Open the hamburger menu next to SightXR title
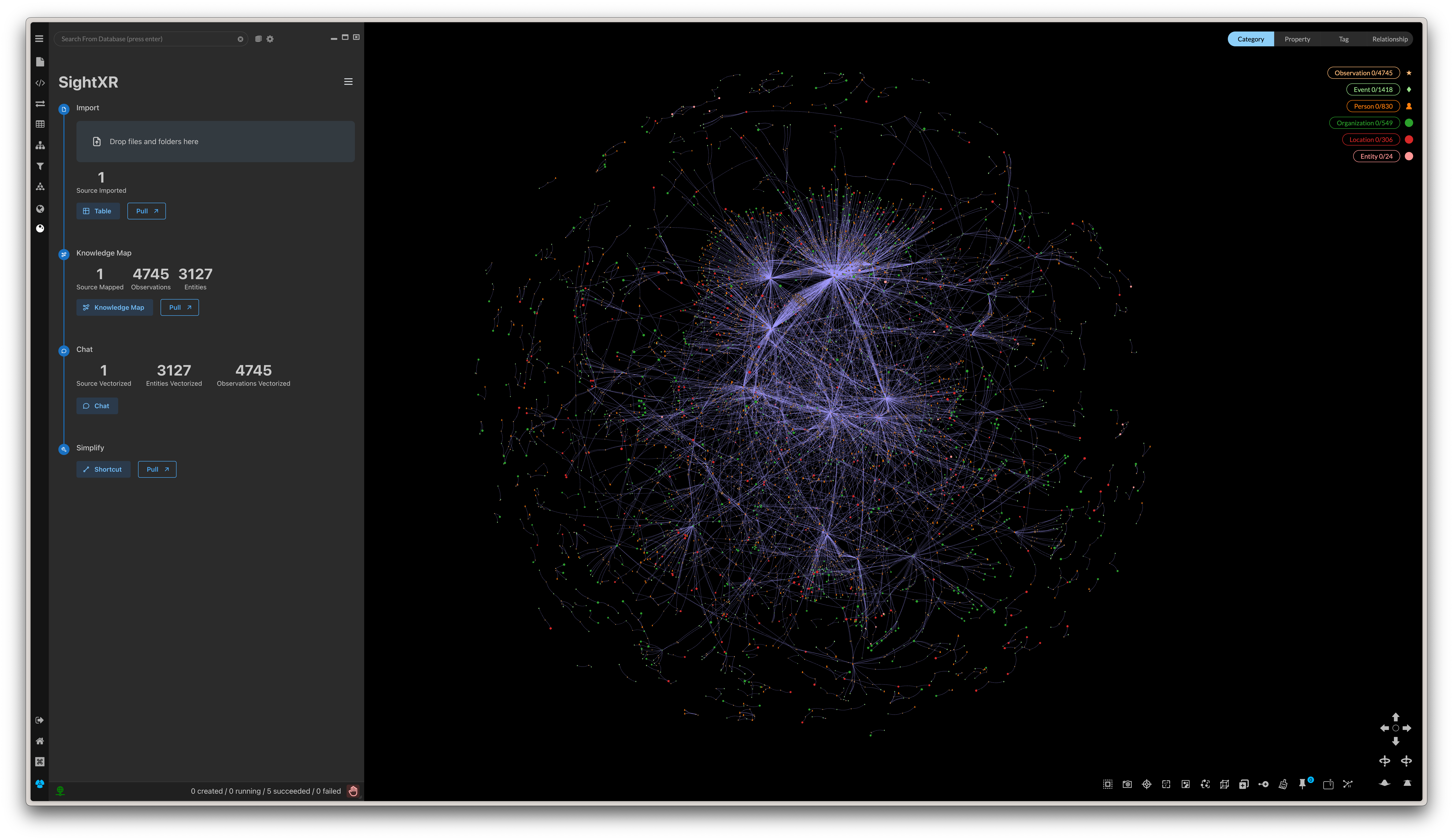 348,82
